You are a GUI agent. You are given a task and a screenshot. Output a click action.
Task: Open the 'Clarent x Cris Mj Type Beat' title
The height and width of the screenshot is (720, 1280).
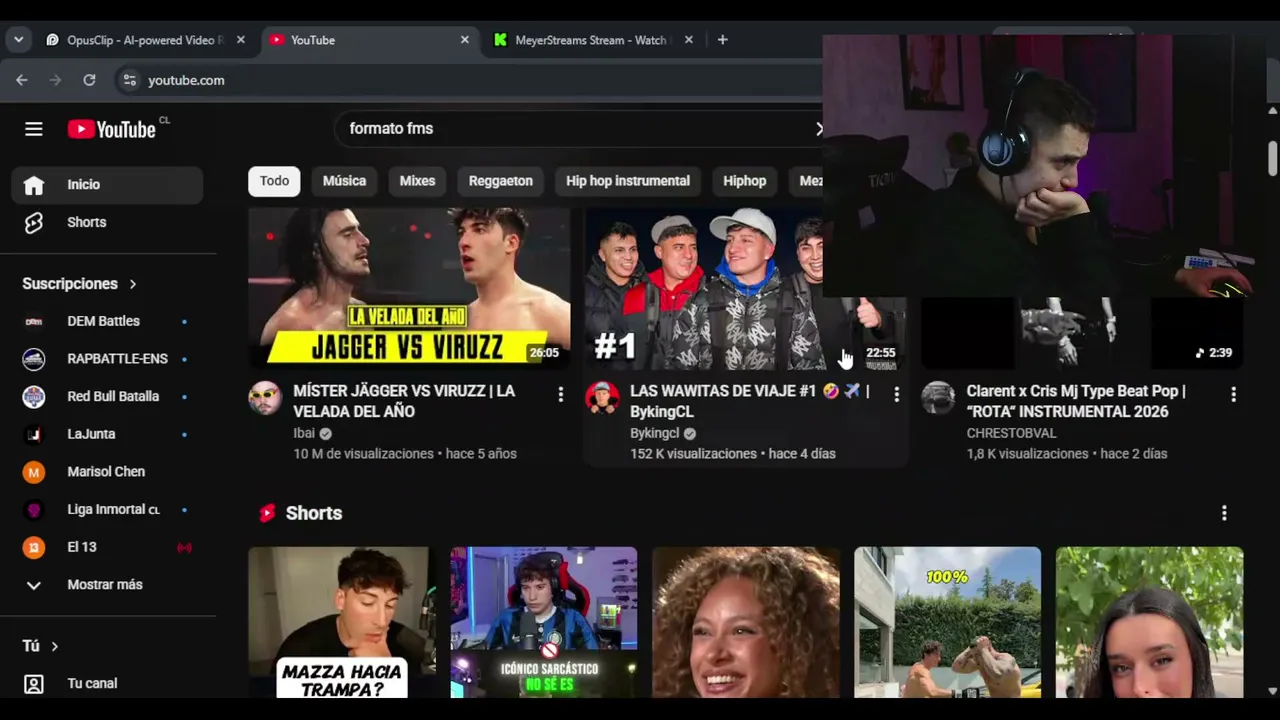pos(1076,401)
